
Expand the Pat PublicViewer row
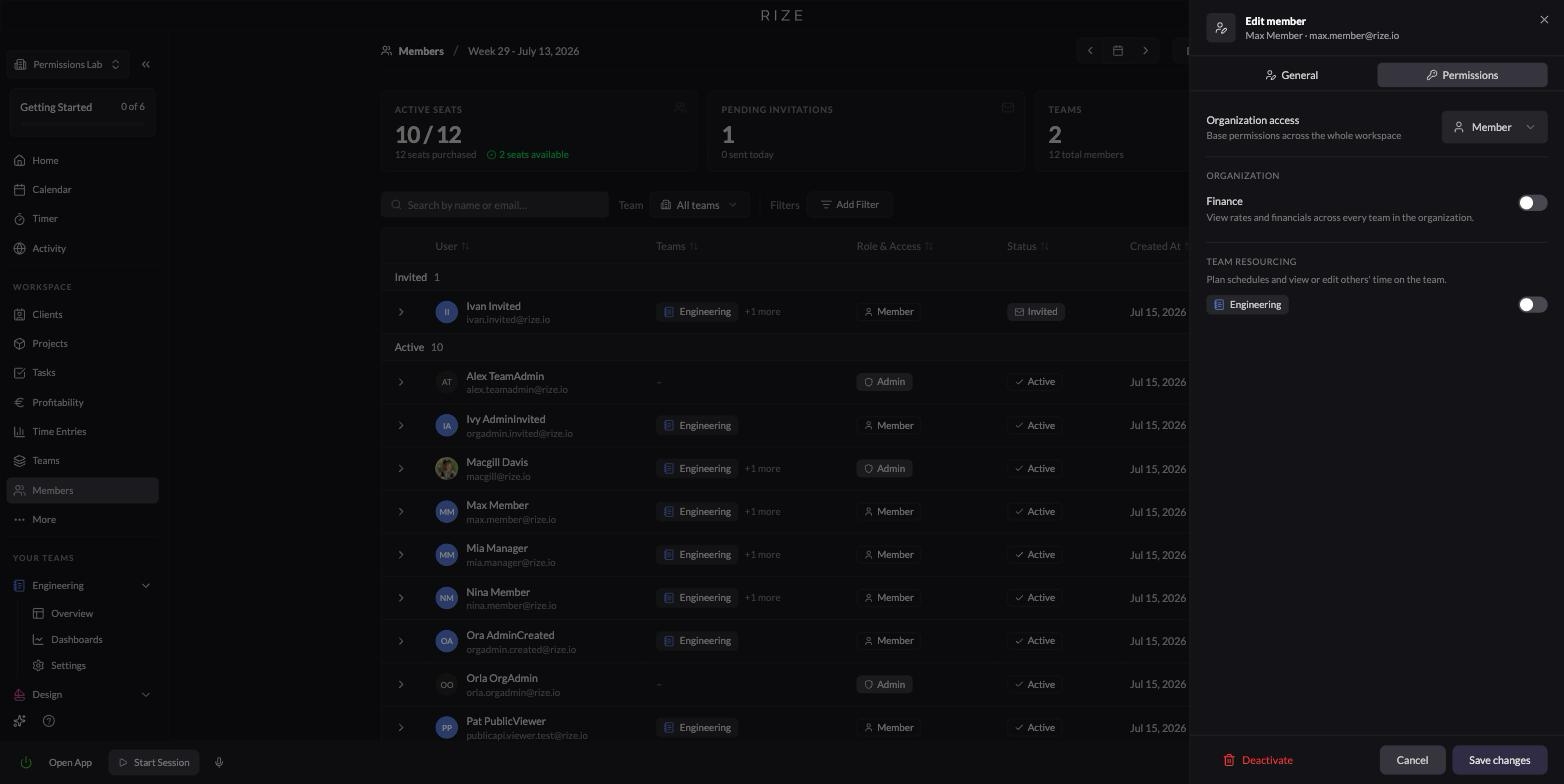click(401, 728)
